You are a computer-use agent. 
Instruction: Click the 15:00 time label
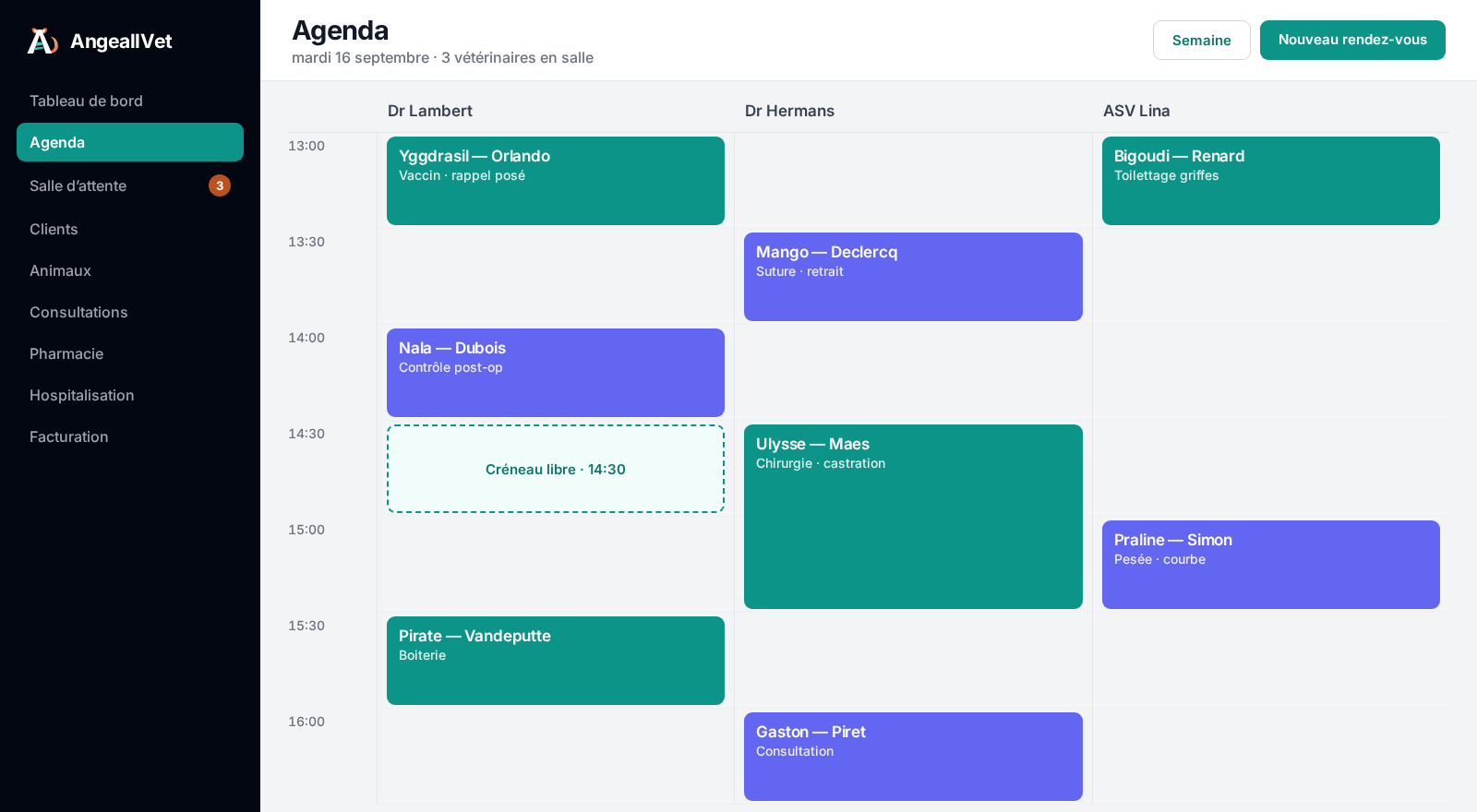pos(306,530)
